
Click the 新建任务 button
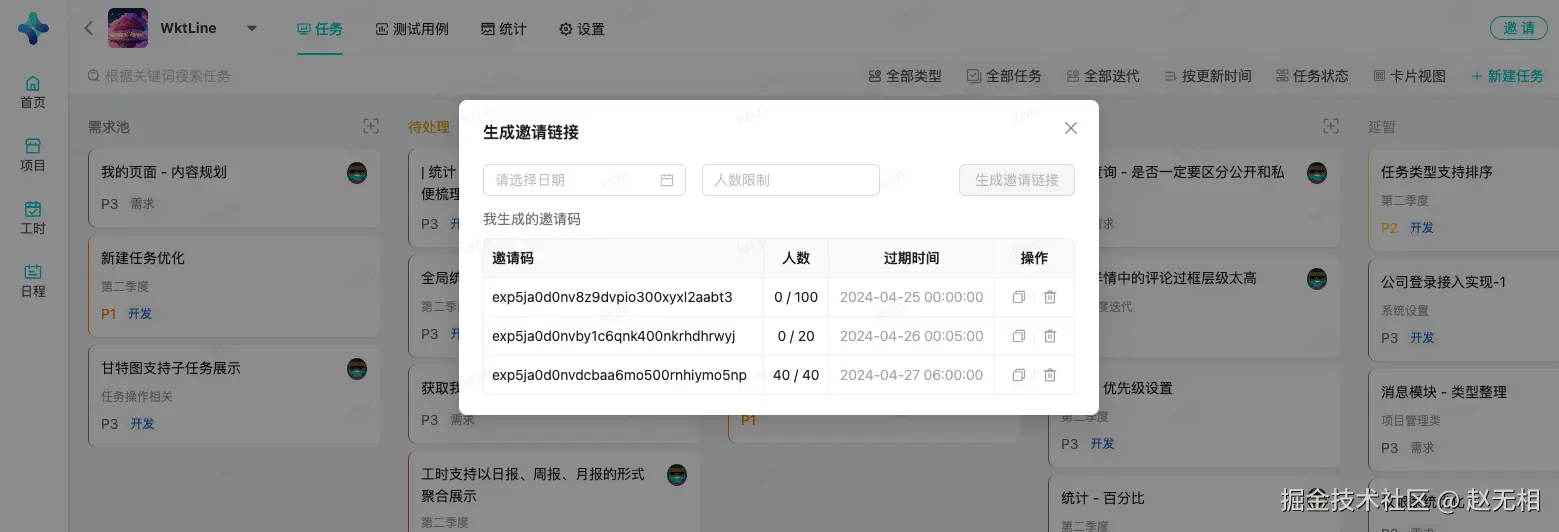coord(1507,76)
